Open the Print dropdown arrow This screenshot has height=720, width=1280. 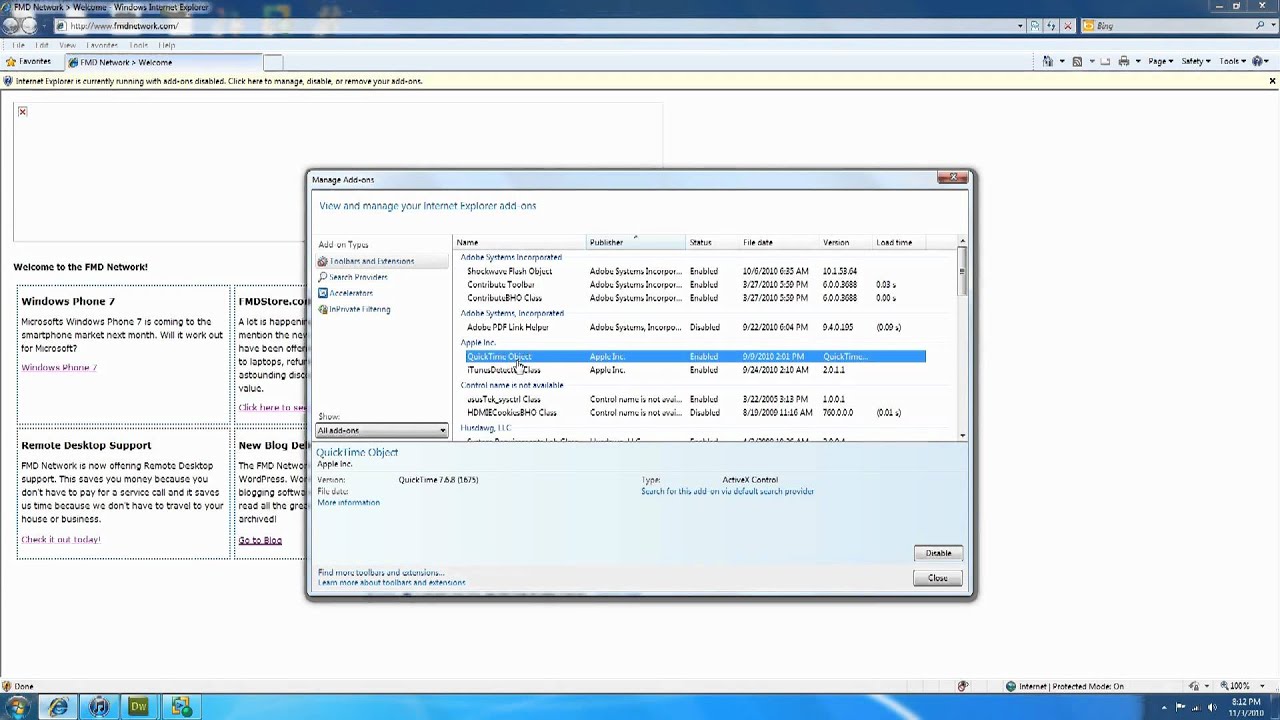click(1137, 61)
